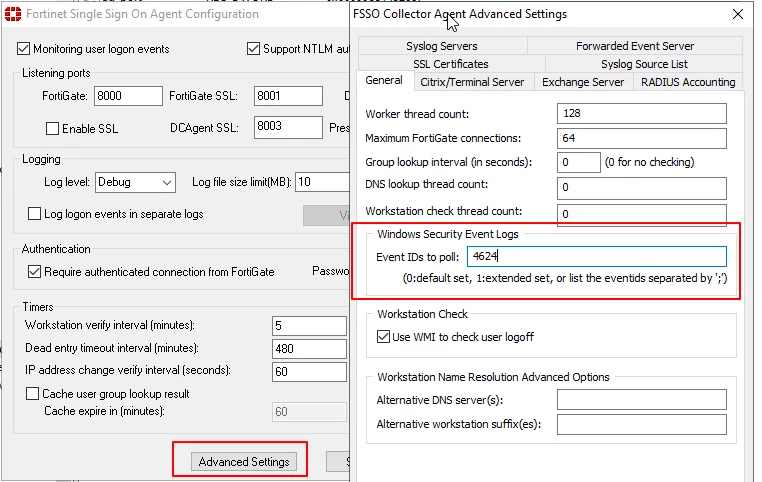Switch to Citrix/Terminal Server tab
The width and height of the screenshot is (762, 482).
[472, 82]
